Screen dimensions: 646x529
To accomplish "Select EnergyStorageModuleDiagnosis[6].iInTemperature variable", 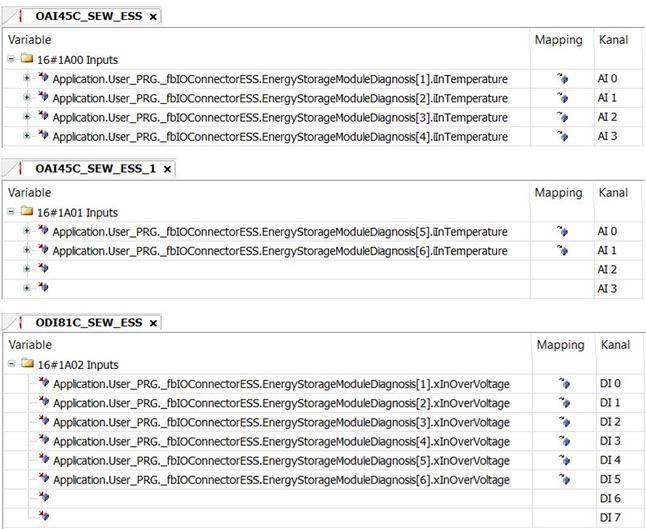I will point(280,251).
